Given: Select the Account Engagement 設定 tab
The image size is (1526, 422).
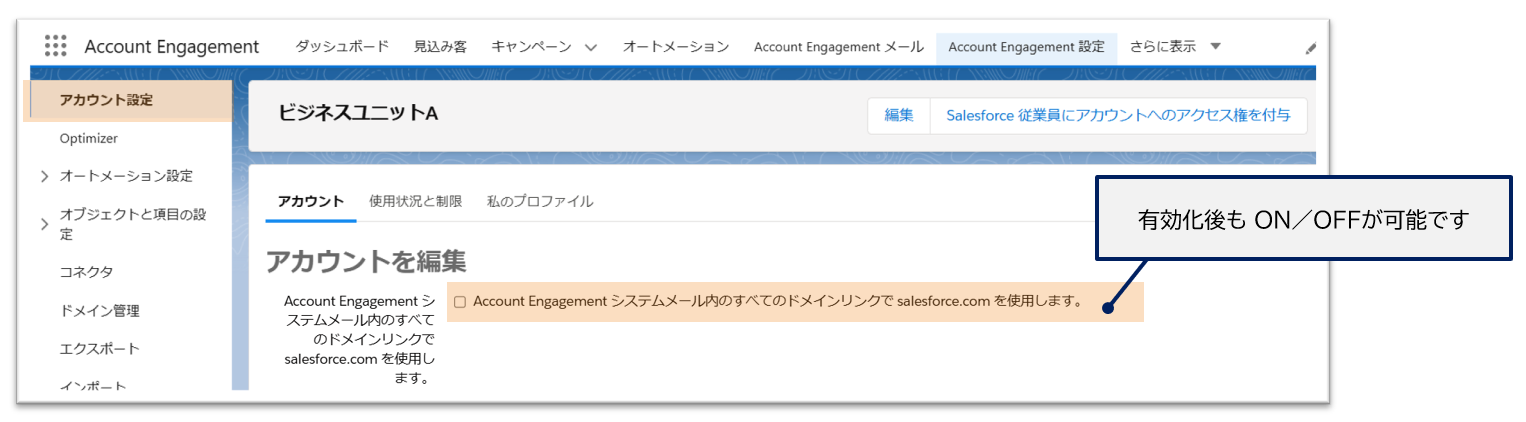Looking at the screenshot, I should (x=1026, y=46).
